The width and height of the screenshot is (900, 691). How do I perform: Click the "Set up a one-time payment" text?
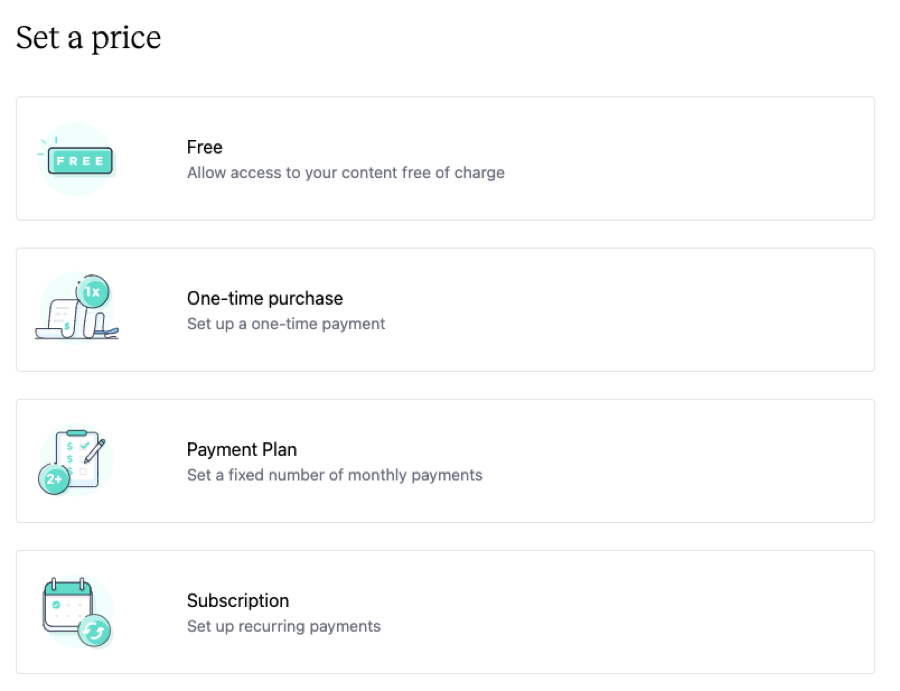[x=286, y=324]
